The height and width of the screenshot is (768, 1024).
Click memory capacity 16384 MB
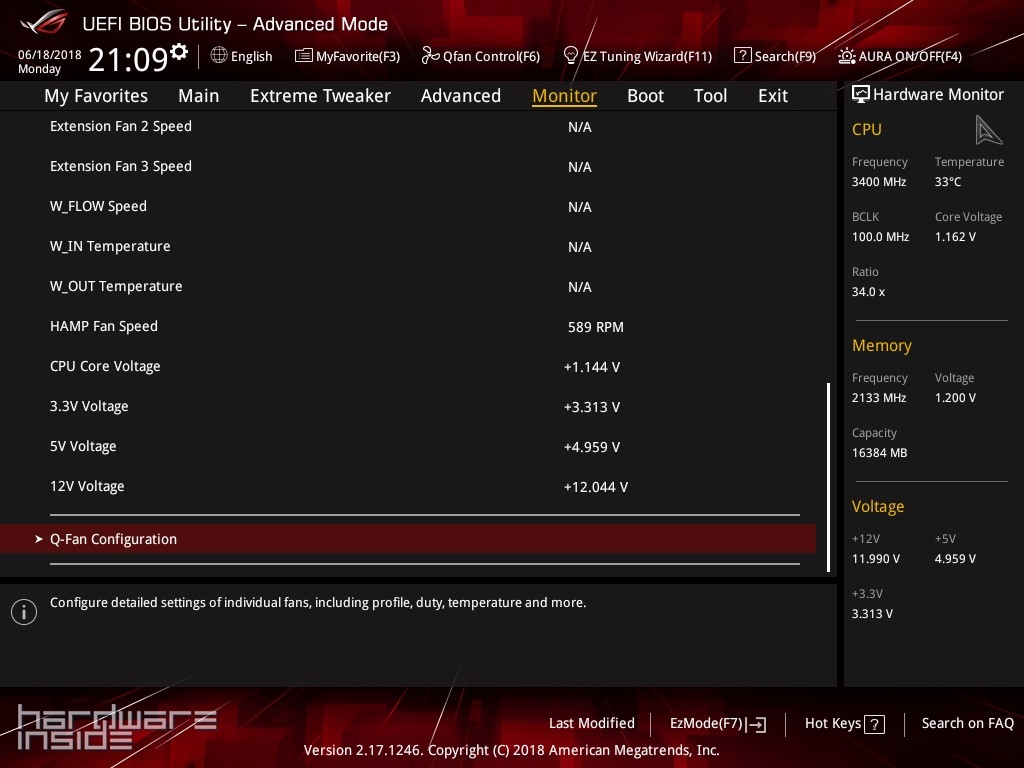pos(880,453)
